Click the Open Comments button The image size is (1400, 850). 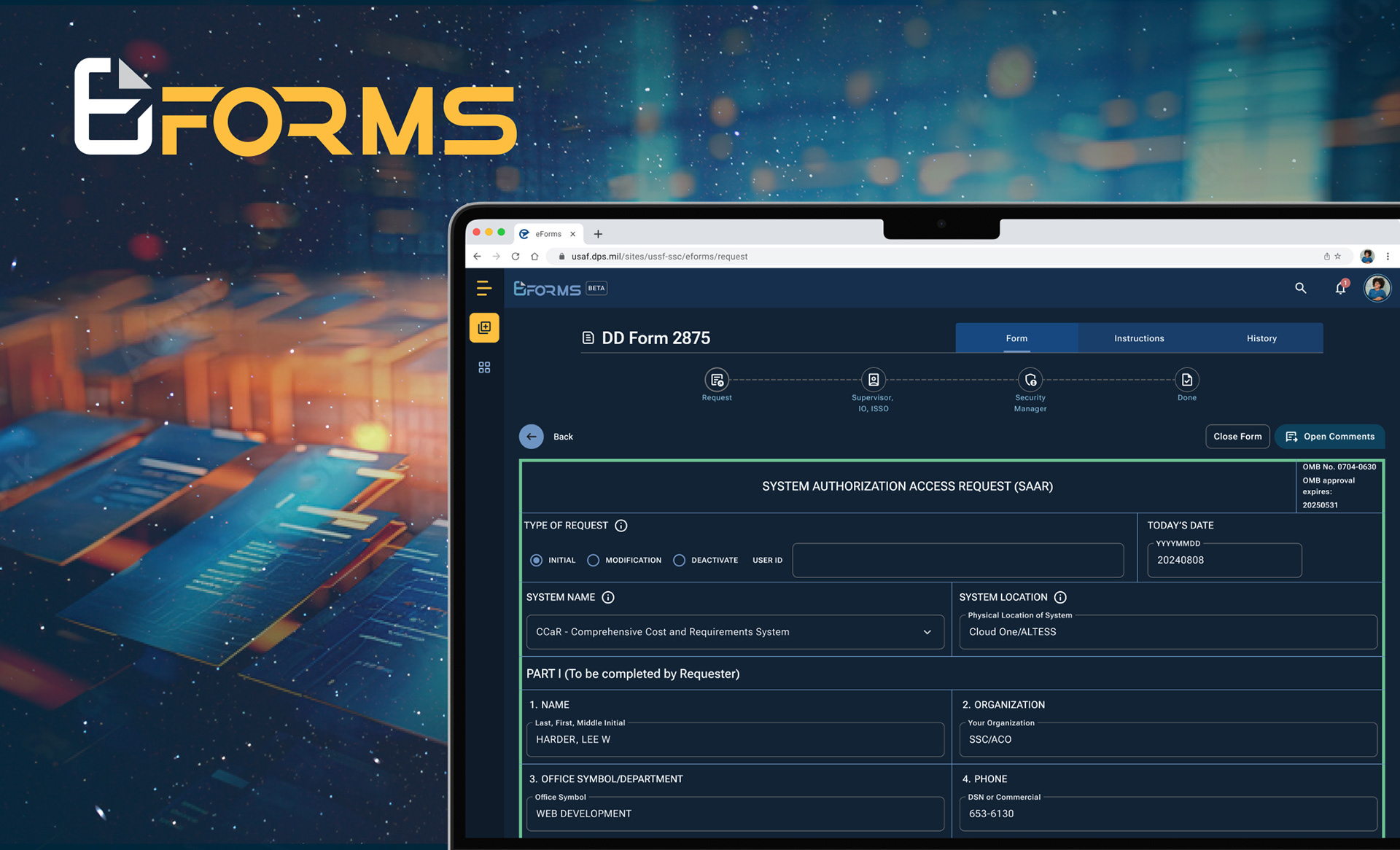tap(1330, 437)
